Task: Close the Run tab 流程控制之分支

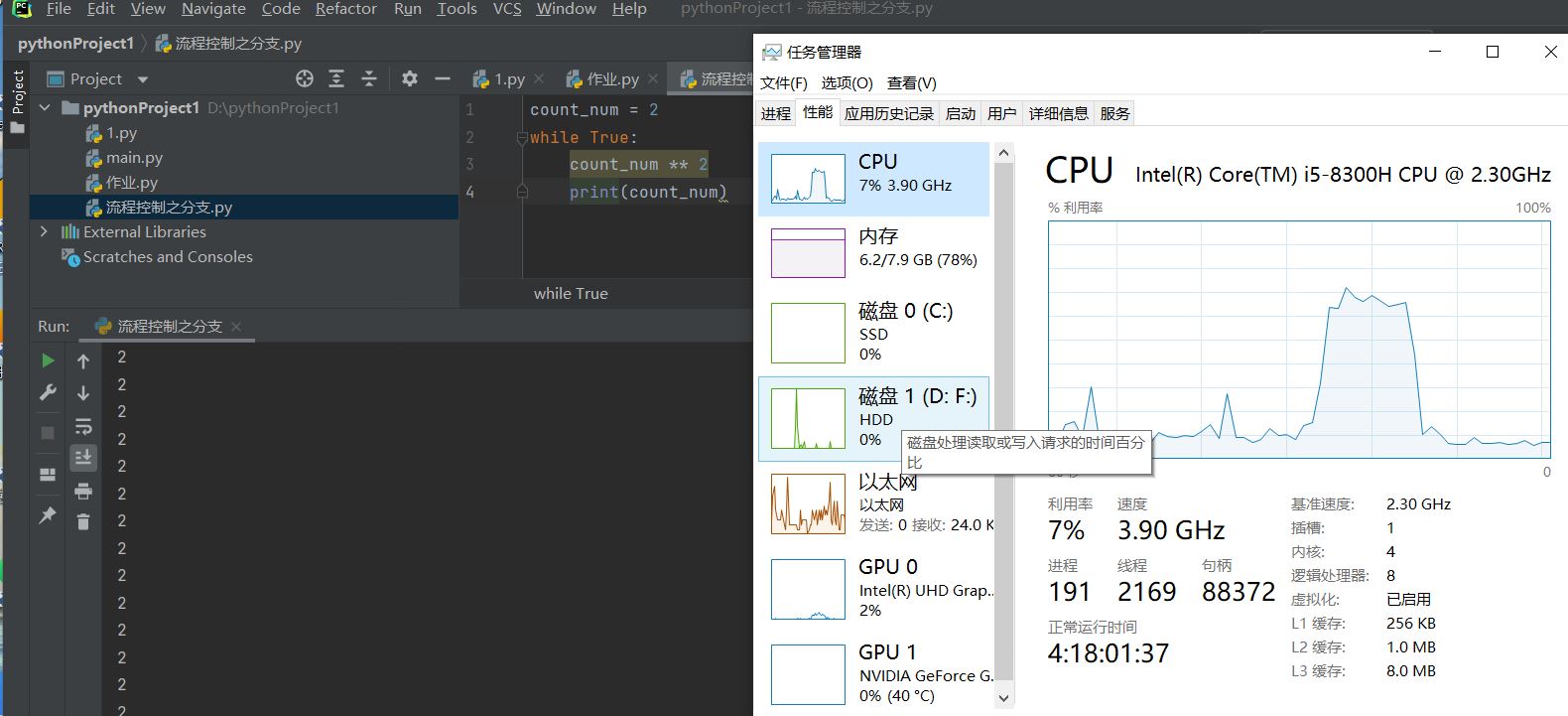Action: click(x=235, y=326)
